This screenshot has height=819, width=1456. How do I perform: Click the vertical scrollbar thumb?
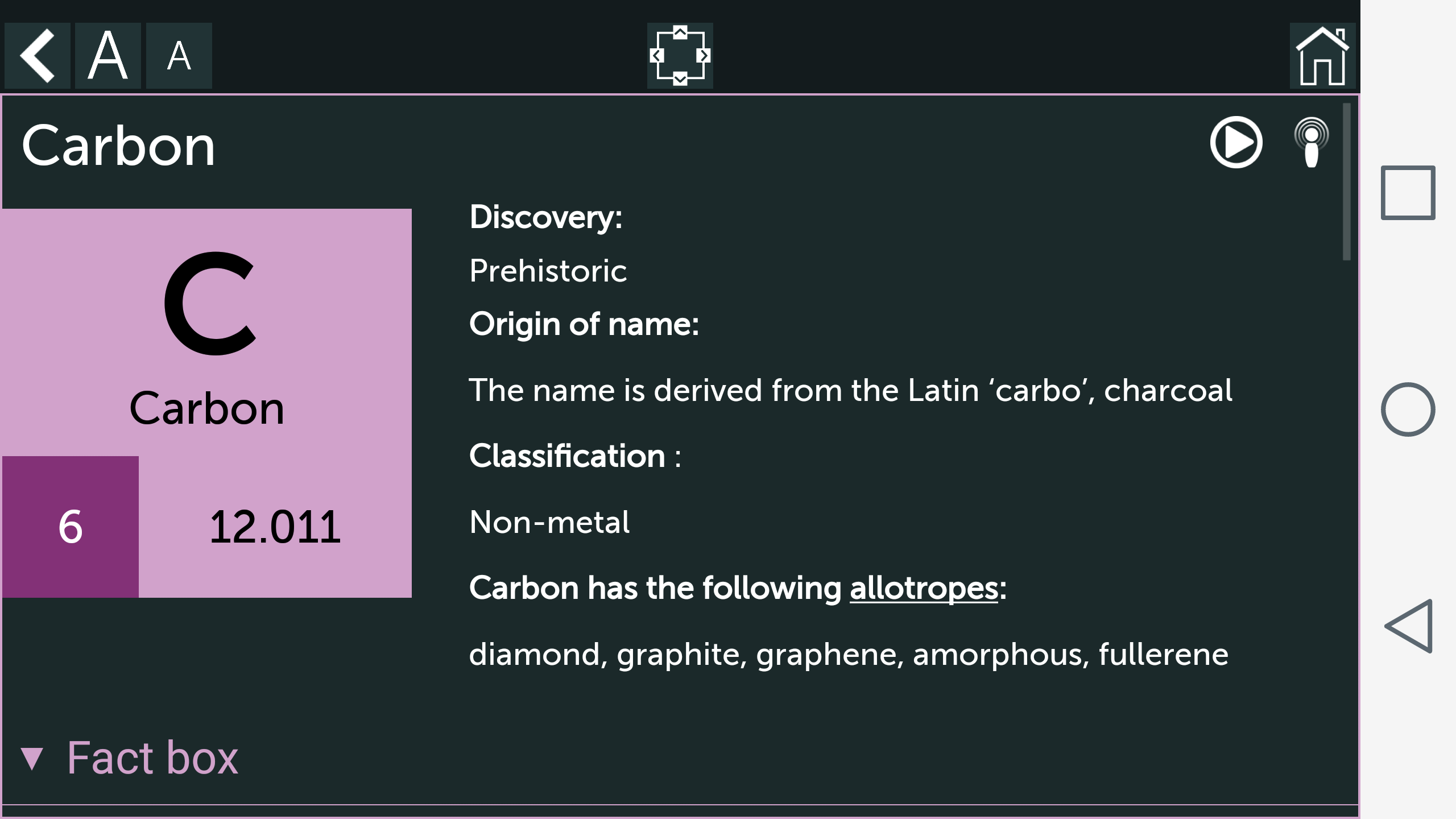tap(1346, 182)
